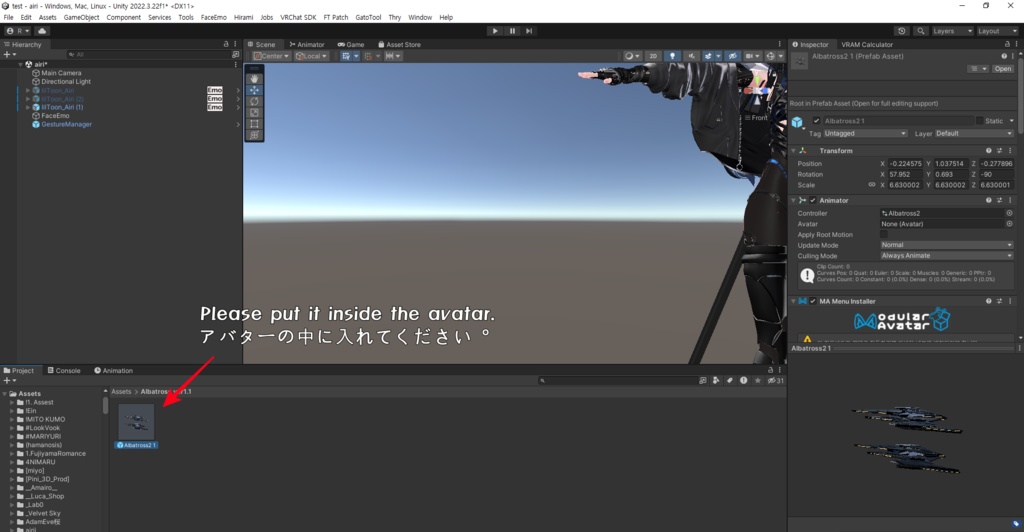Viewport: 1024px width, 532px height.
Task: Select the Transform tool in Scene overlay
Action: pos(254,135)
